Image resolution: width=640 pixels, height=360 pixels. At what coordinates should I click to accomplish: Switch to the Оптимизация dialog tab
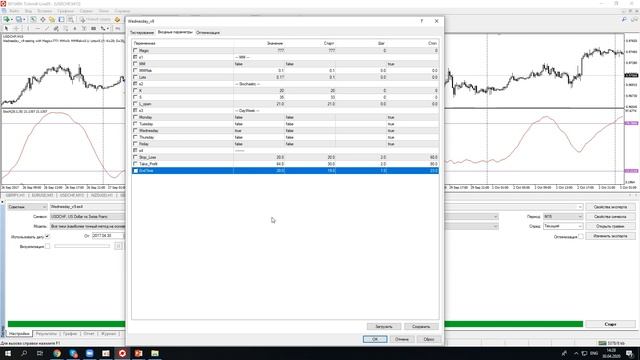(x=208, y=32)
